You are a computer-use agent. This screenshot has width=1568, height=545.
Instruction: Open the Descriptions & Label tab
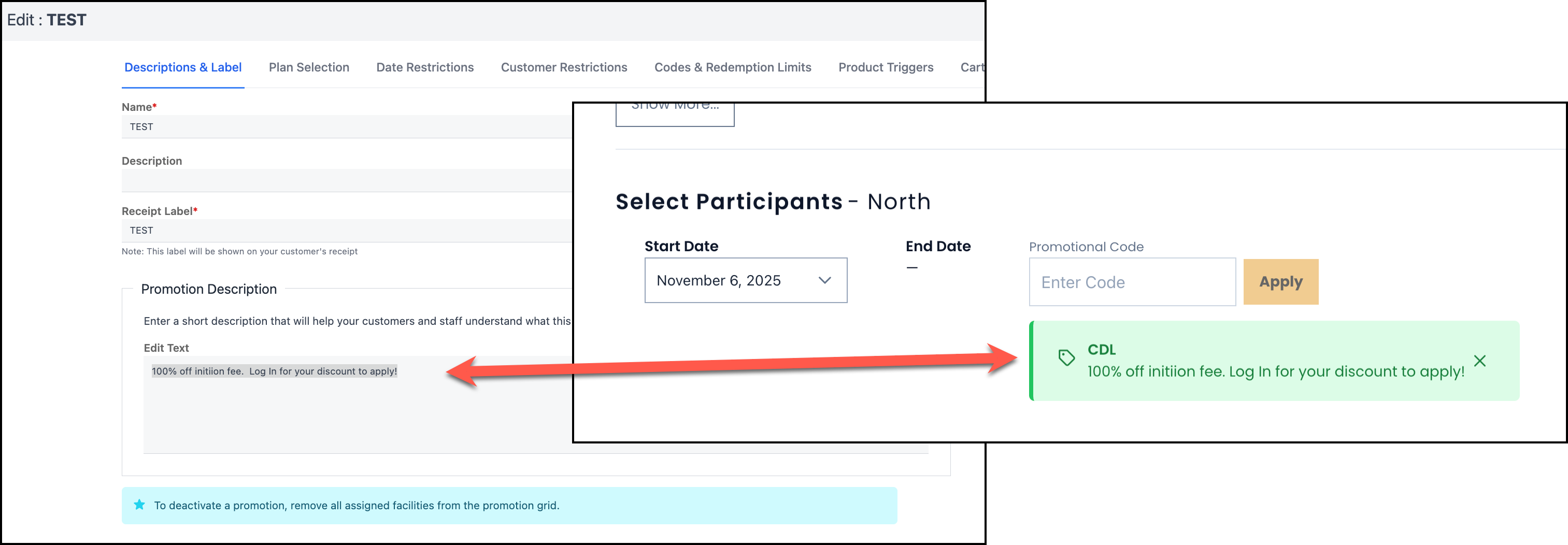pyautogui.click(x=182, y=67)
